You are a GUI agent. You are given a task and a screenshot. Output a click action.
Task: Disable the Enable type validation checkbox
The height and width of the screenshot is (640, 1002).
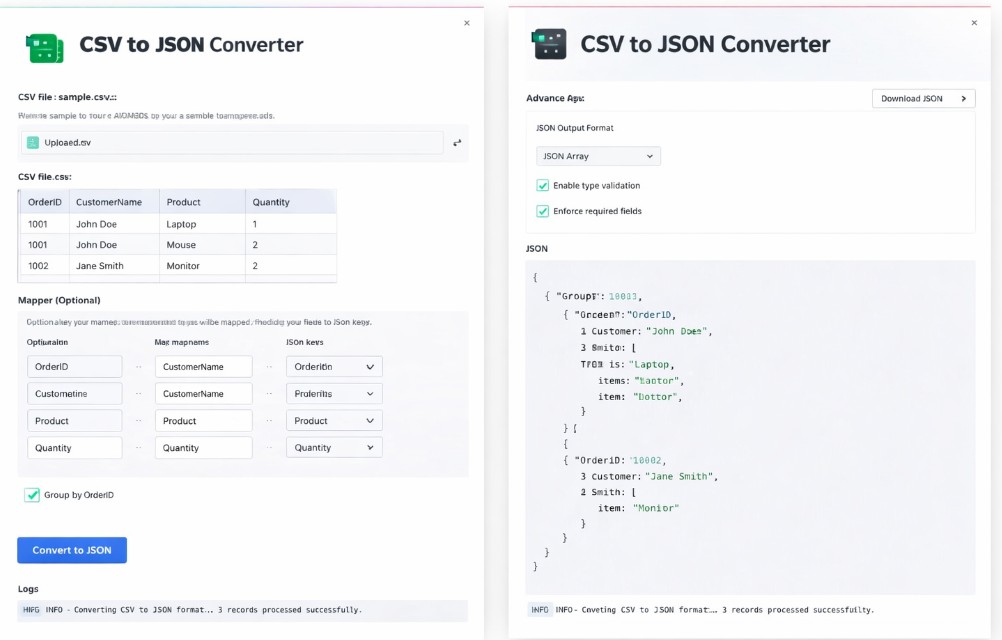tap(544, 186)
